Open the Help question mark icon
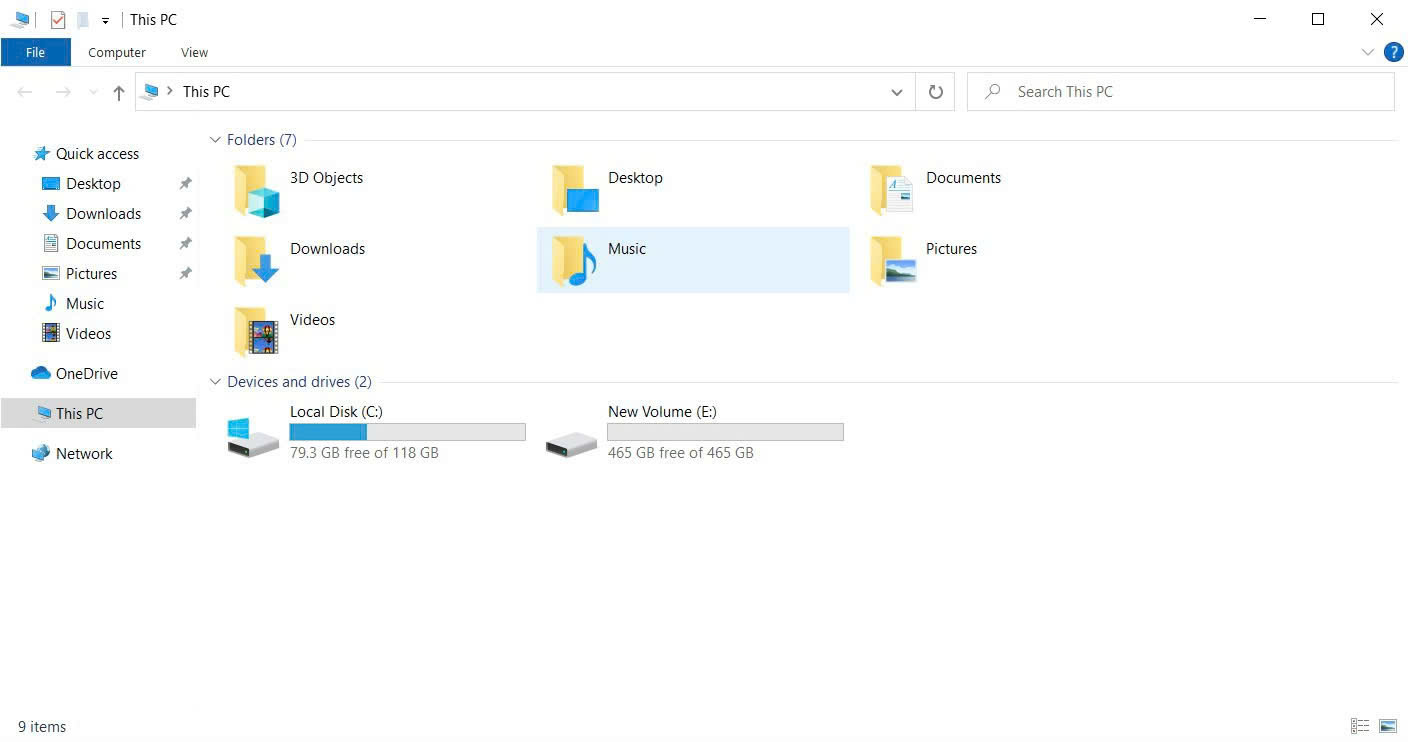Screen dimensions: 1408x742 click(x=1393, y=52)
